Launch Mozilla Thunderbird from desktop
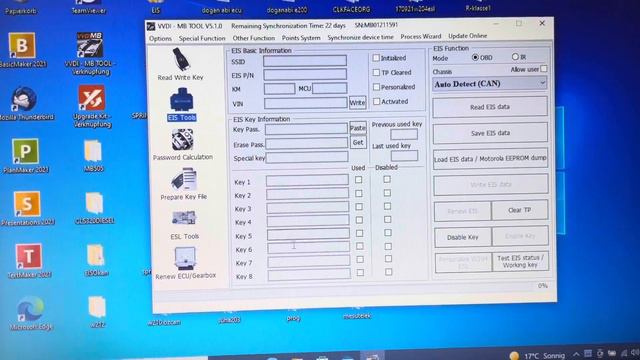The image size is (640, 360). (25, 103)
